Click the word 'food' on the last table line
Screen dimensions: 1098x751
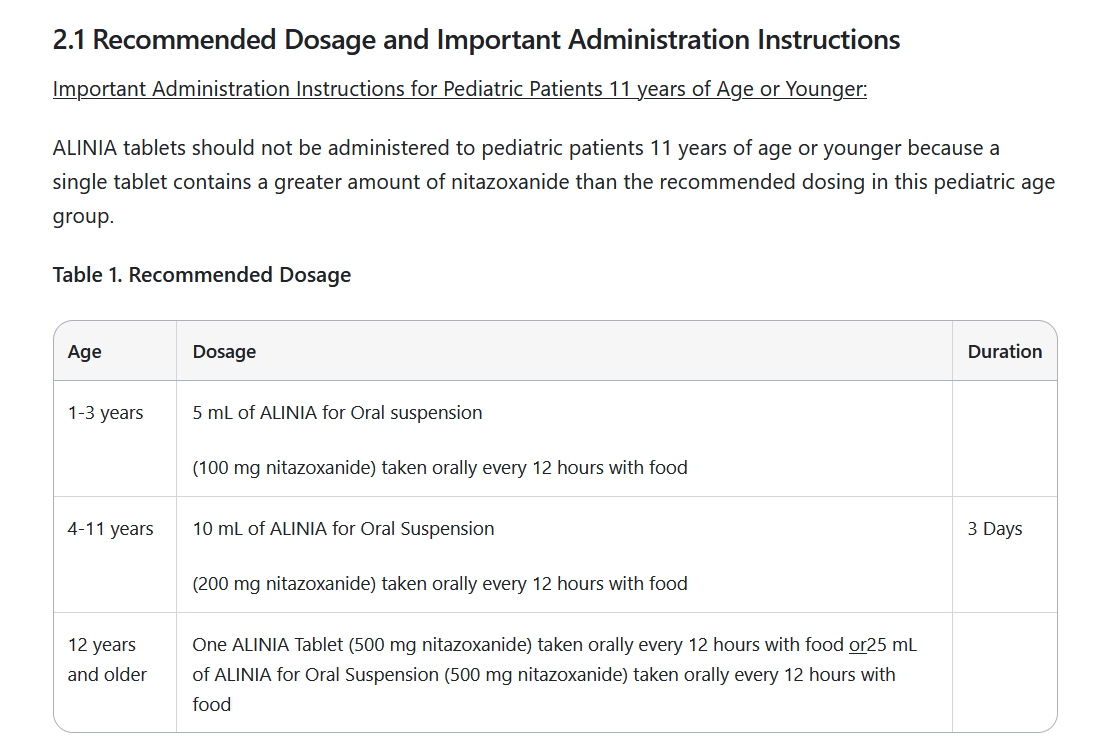point(211,704)
